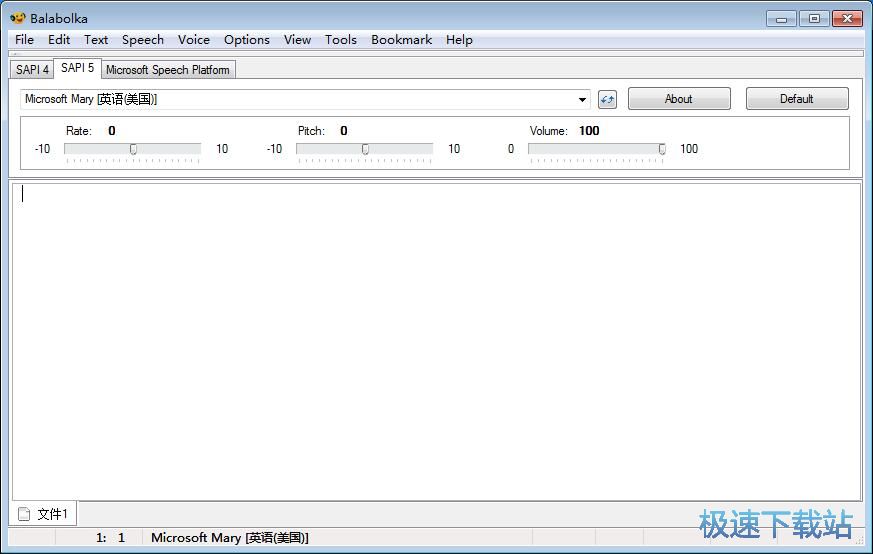The width and height of the screenshot is (873, 554).
Task: Select the 文件1 document tab
Action: tap(43, 514)
